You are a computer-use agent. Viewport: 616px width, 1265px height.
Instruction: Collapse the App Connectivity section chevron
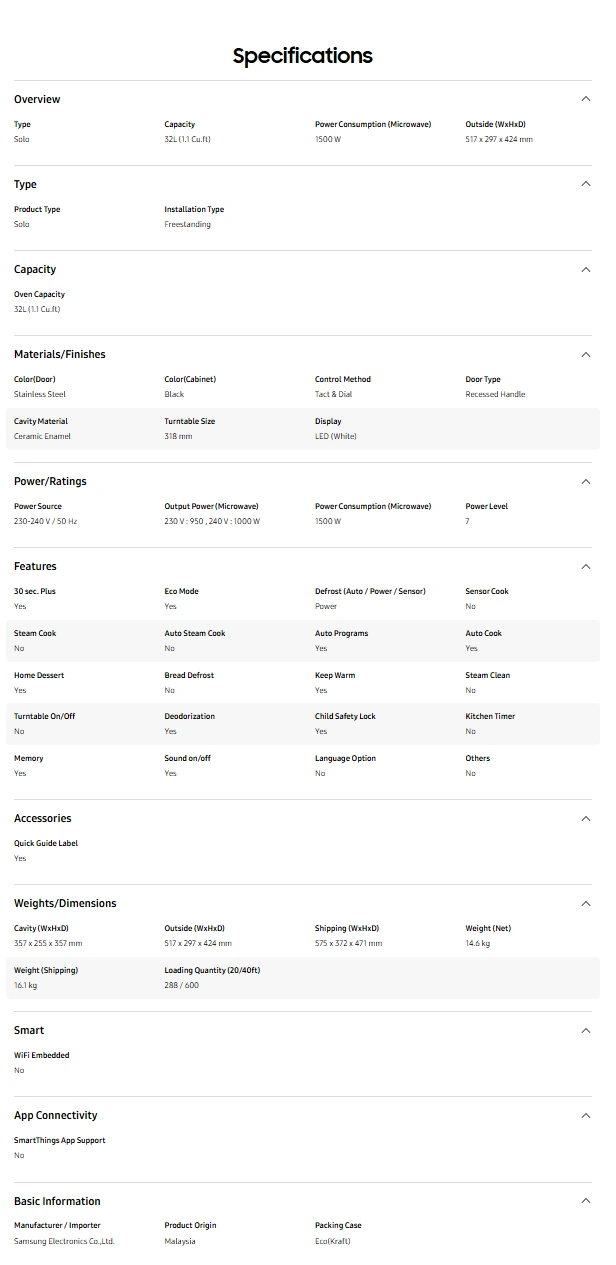click(x=586, y=1115)
